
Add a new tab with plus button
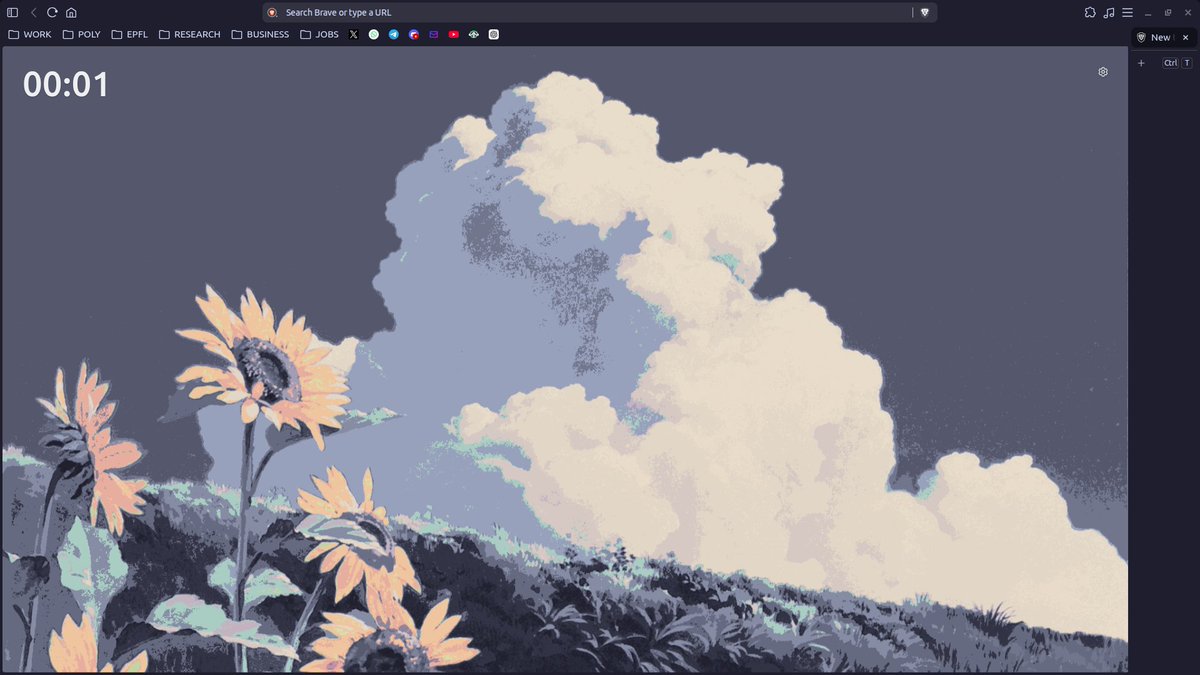[1141, 63]
